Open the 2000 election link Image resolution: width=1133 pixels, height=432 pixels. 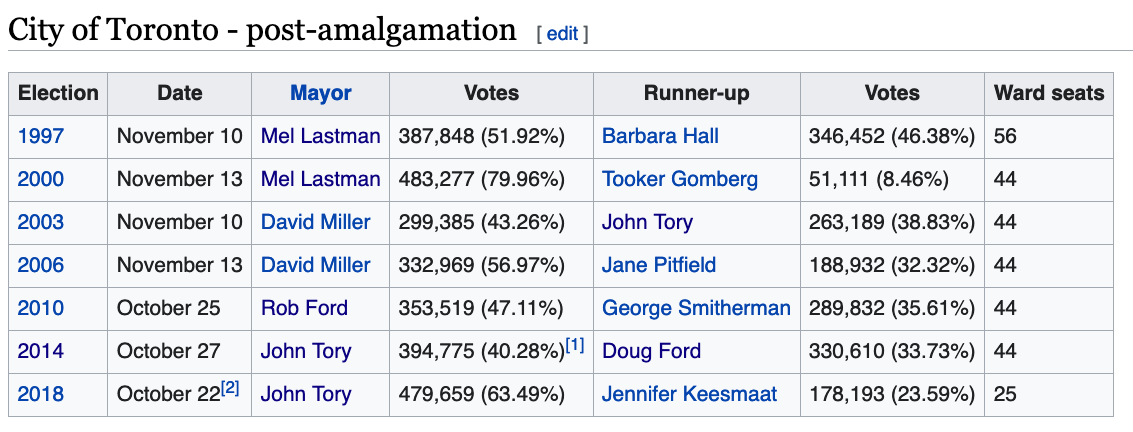40,179
